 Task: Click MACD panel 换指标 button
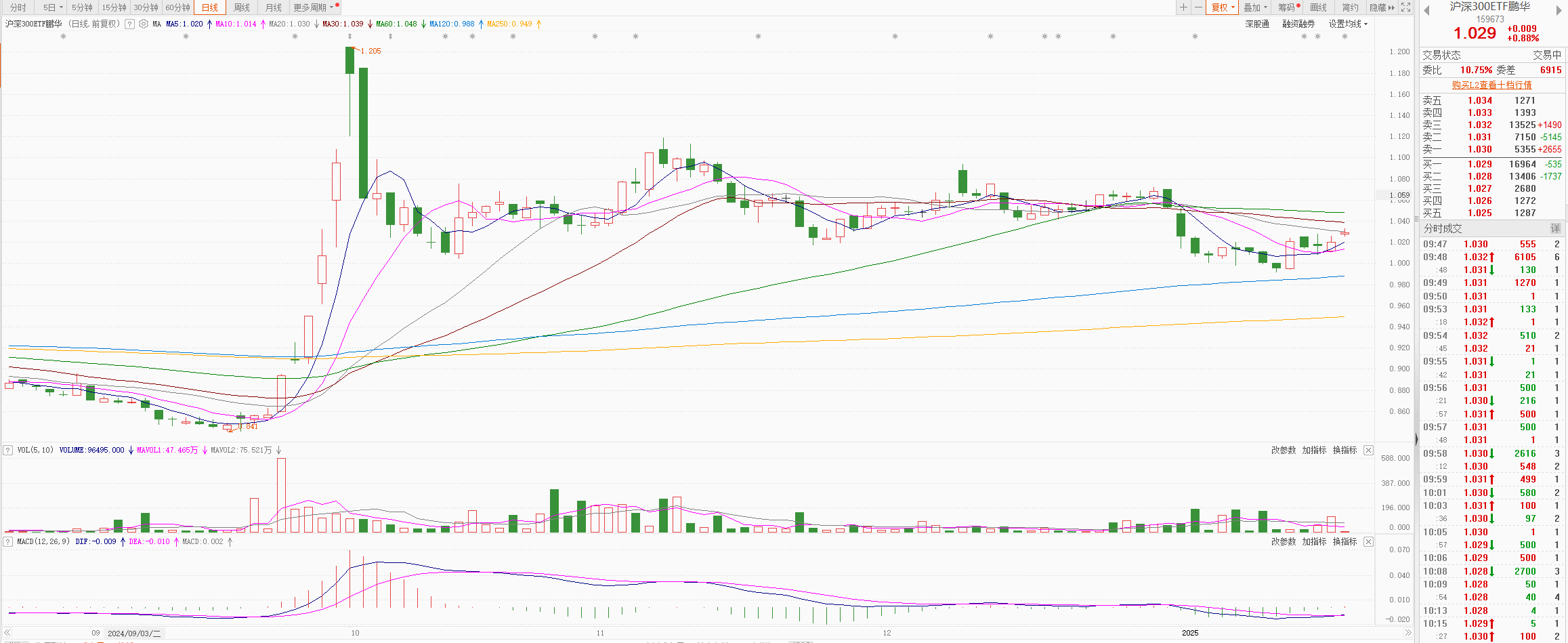(x=1344, y=541)
